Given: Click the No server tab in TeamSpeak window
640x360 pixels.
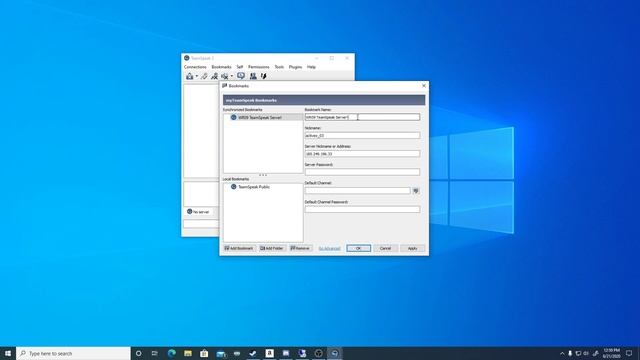Looking at the screenshot, I should [199, 212].
